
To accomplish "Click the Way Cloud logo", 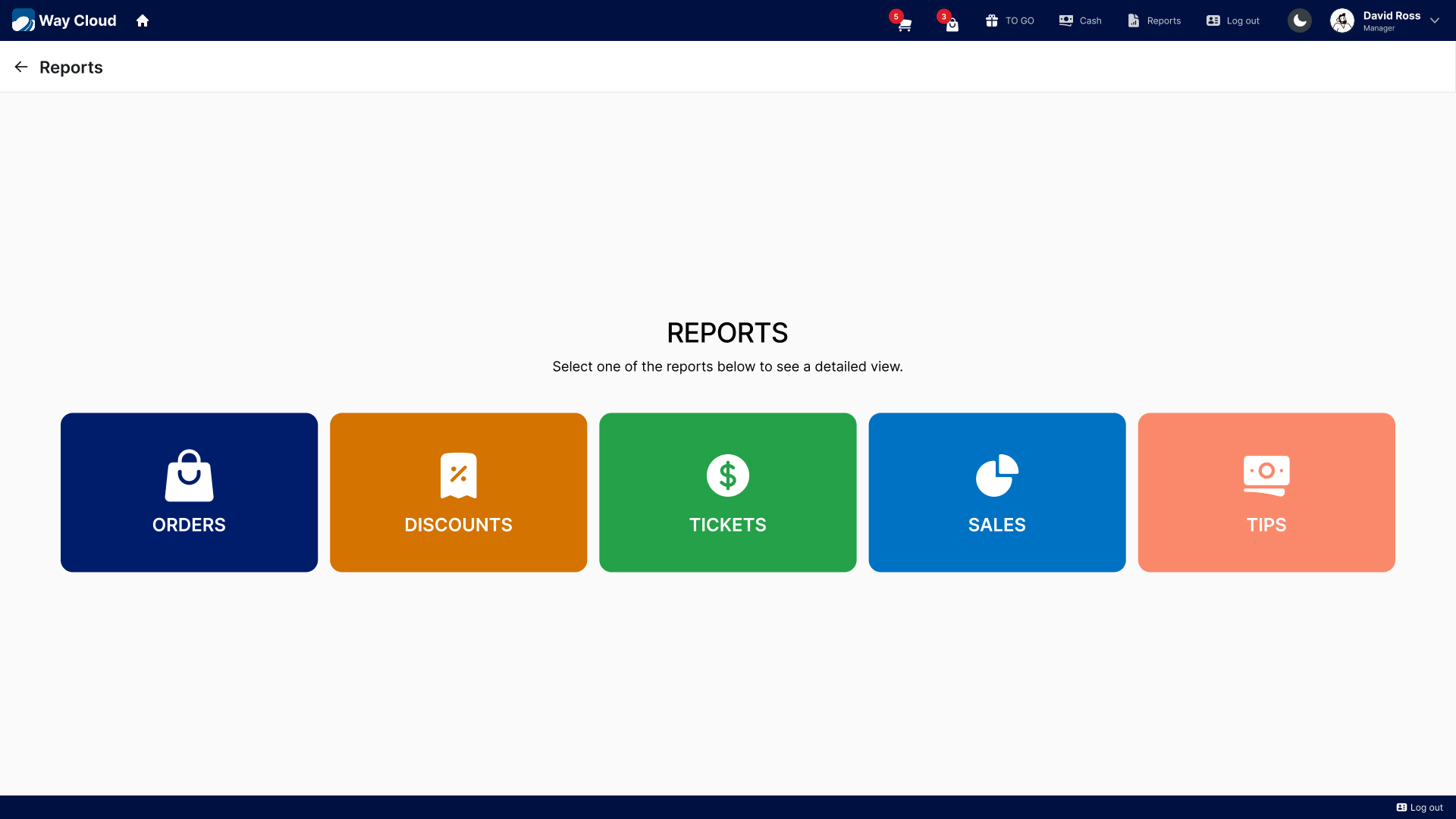I will [x=64, y=20].
